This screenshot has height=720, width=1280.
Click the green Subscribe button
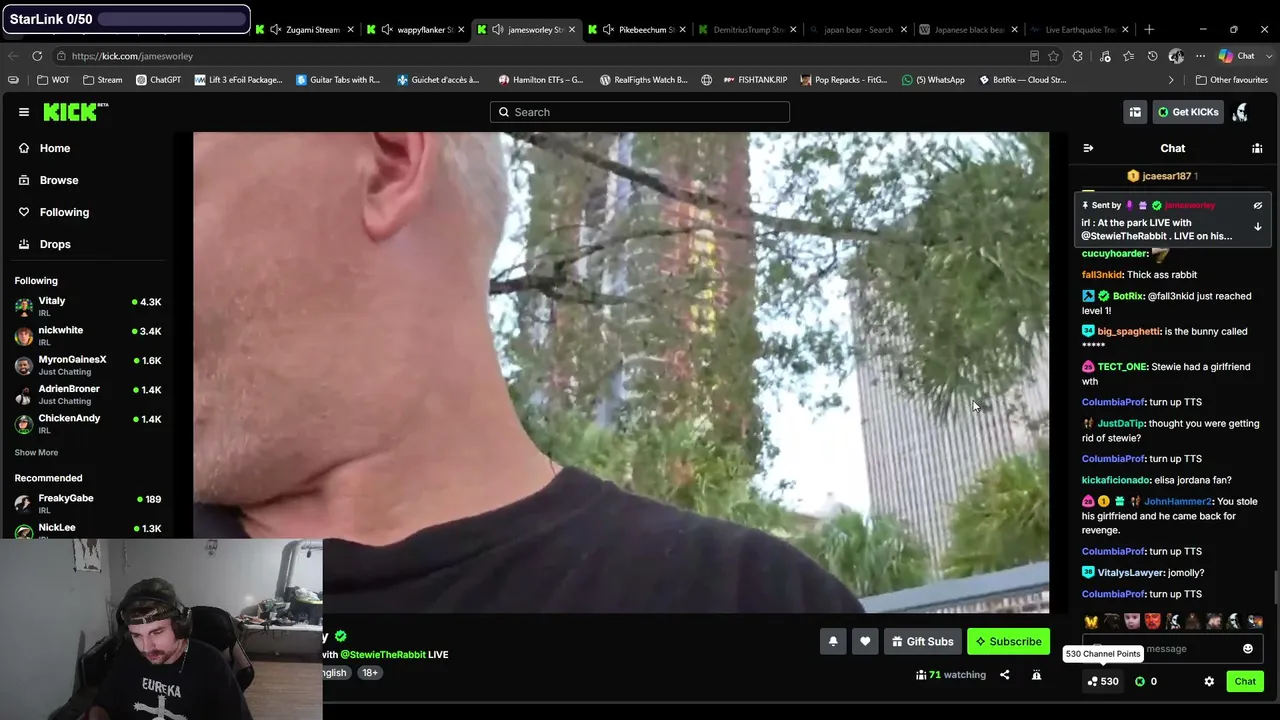click(x=1008, y=642)
